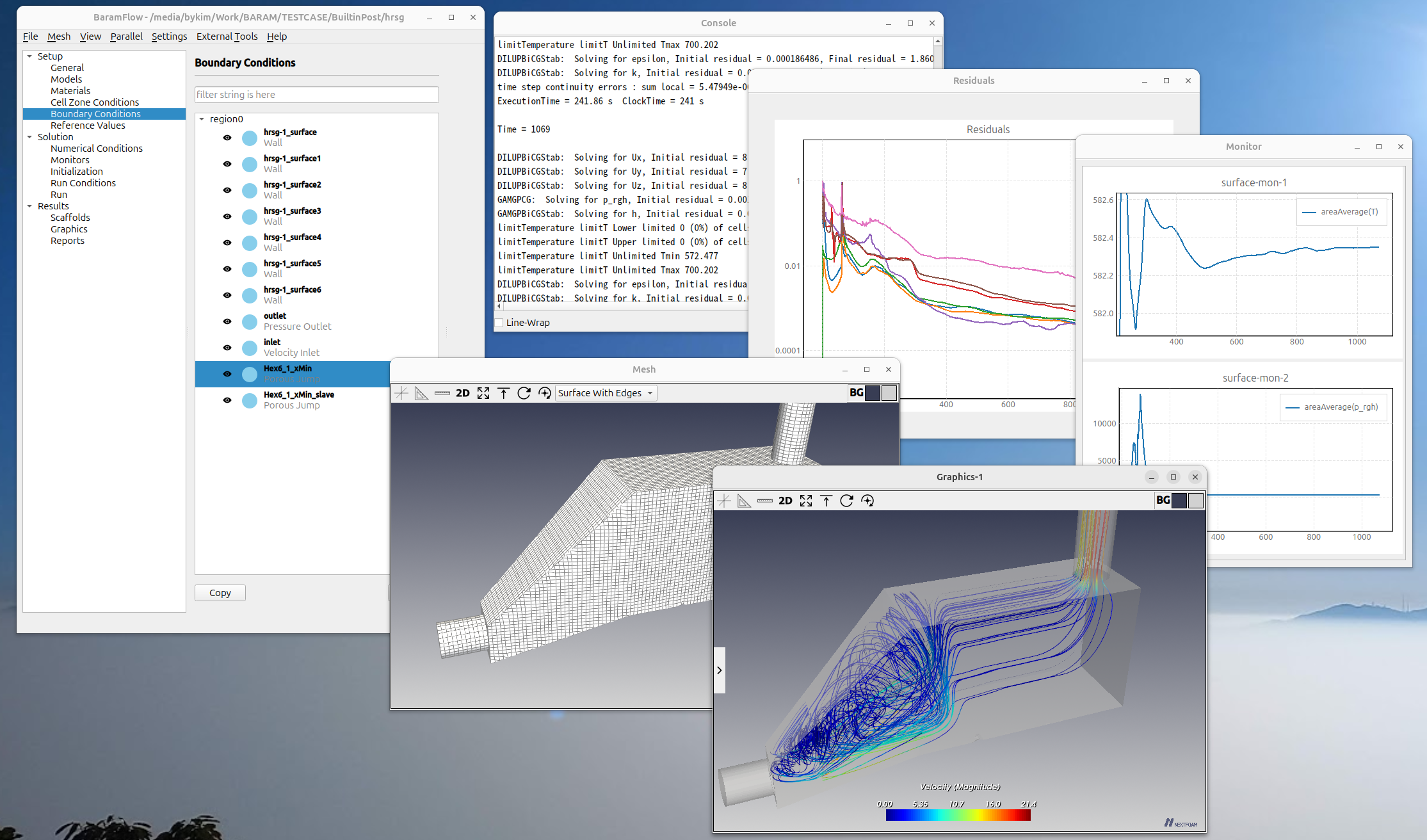The image size is (1427, 840).
Task: Click fit-to-view icon in Mesh toolbar
Action: click(483, 393)
